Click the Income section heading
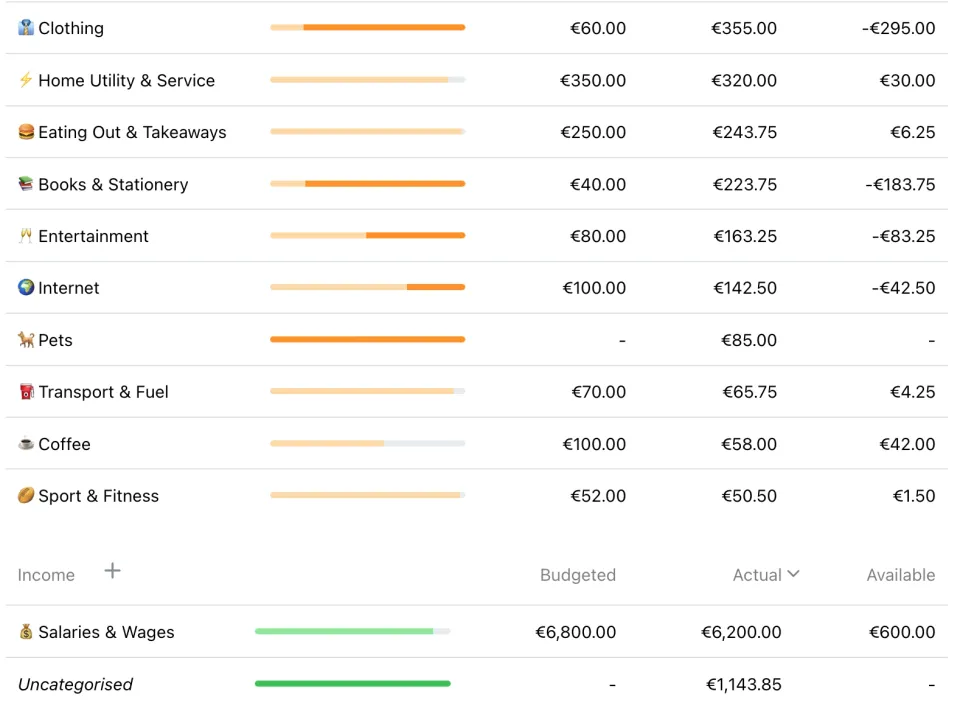This screenshot has width=960, height=714. 47,575
